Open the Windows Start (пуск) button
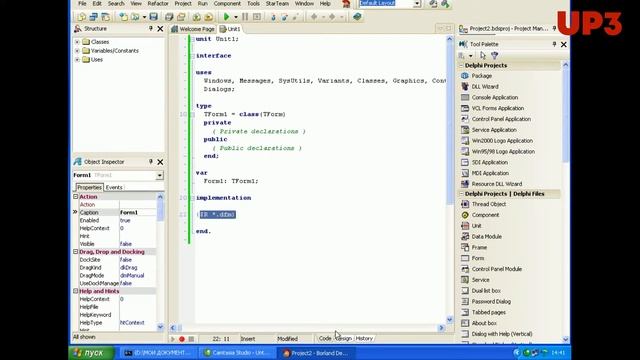640x360 pixels. click(91, 353)
